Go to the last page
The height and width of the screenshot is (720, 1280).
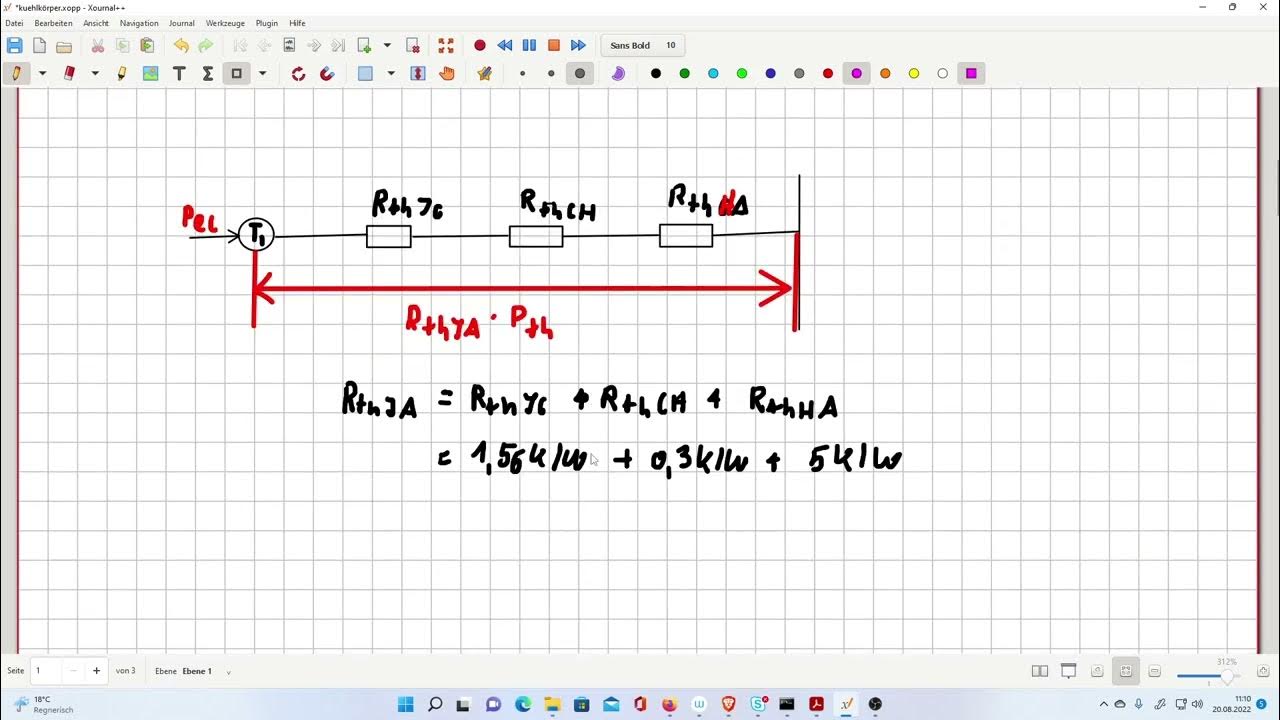(x=338, y=45)
